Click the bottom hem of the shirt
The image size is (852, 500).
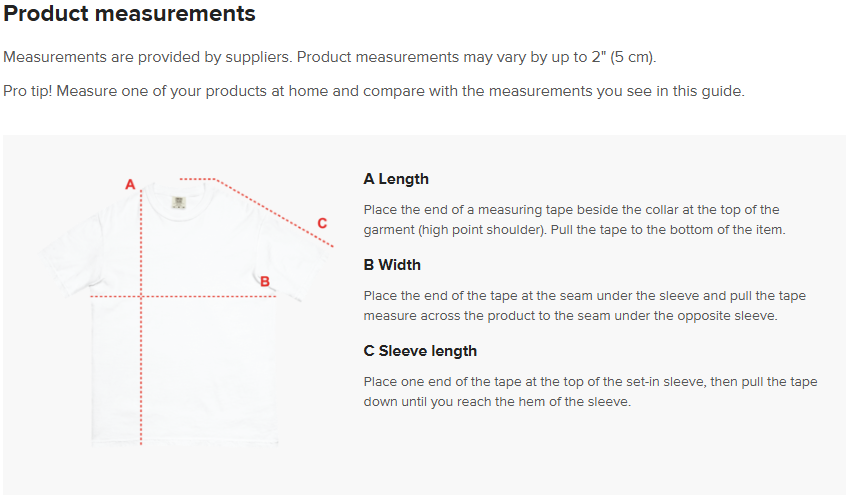[x=185, y=441]
